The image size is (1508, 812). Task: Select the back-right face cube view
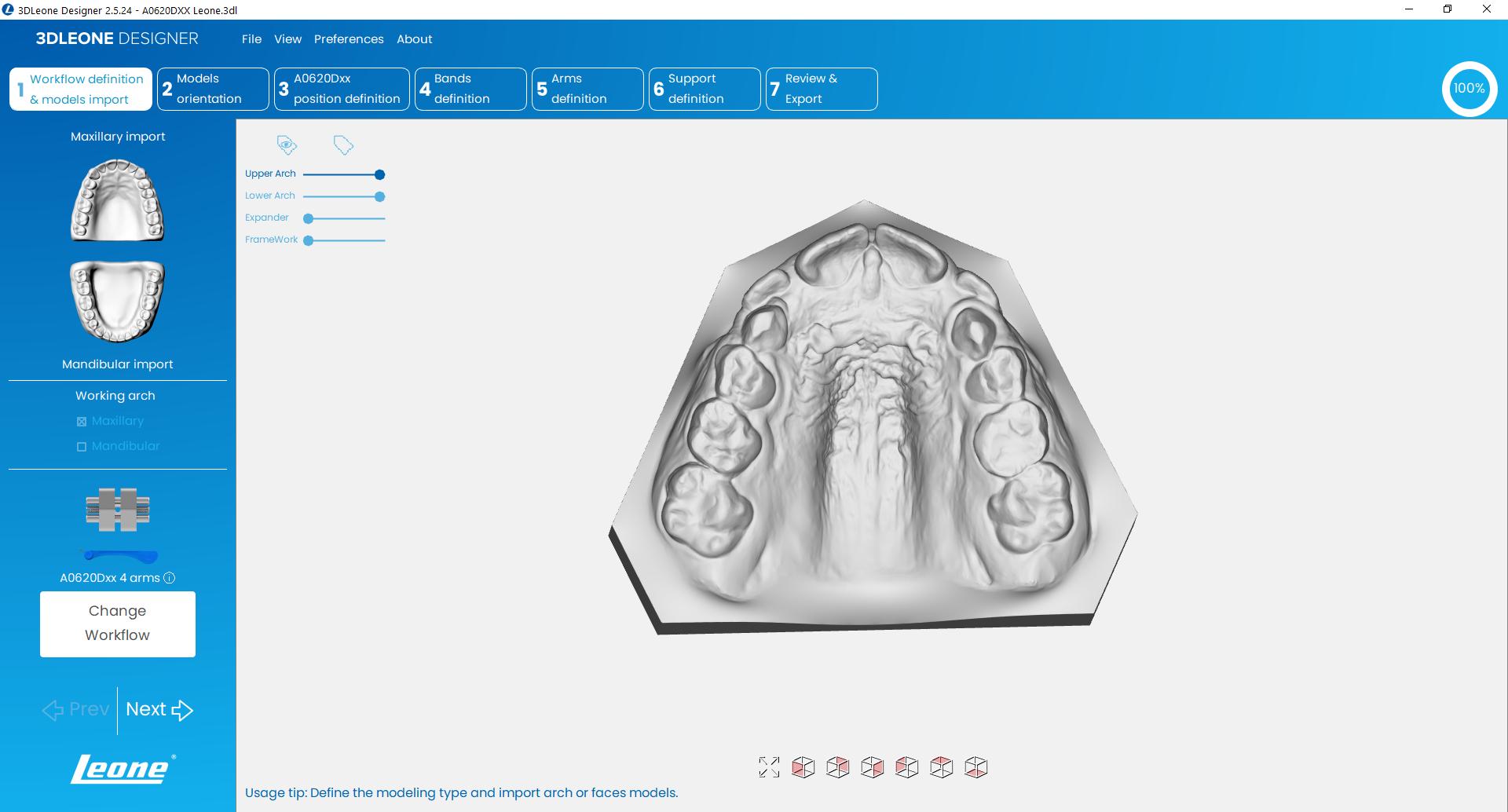838,767
